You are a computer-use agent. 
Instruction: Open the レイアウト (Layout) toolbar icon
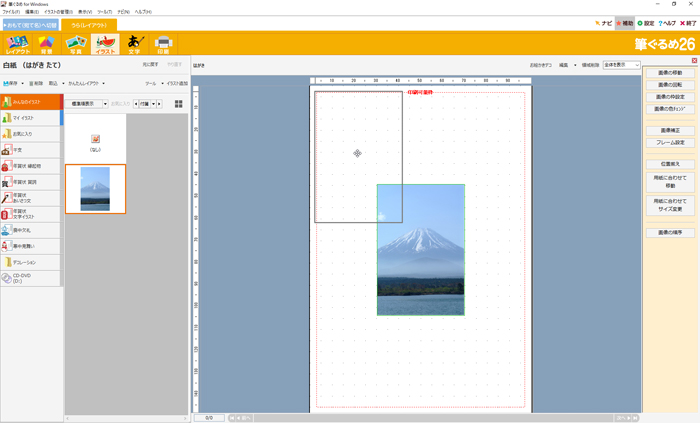coord(17,43)
